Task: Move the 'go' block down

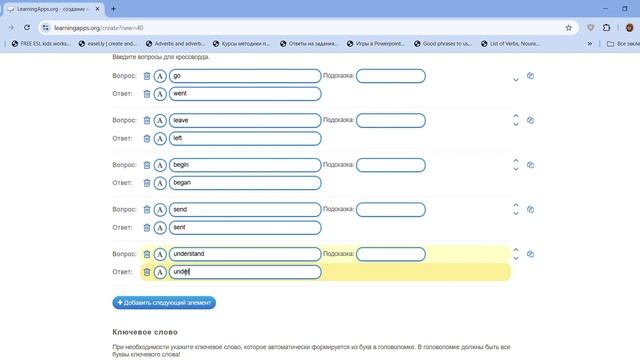Action: (516, 80)
